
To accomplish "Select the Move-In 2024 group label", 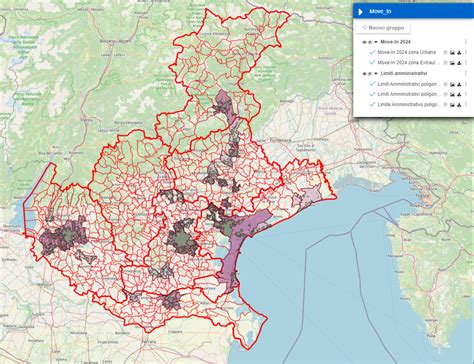I will point(395,42).
